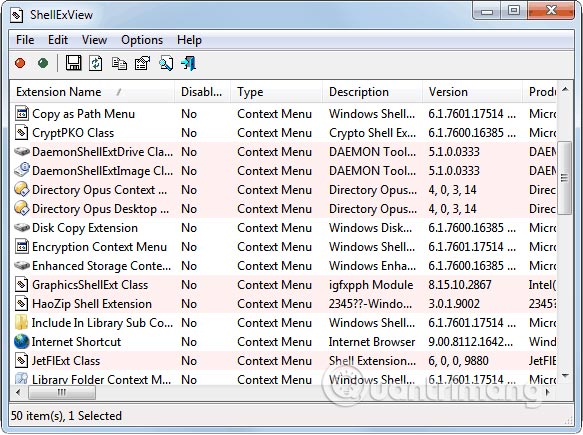The width and height of the screenshot is (583, 435).
Task: Click the Refresh toolbar icon
Action: click(96, 63)
